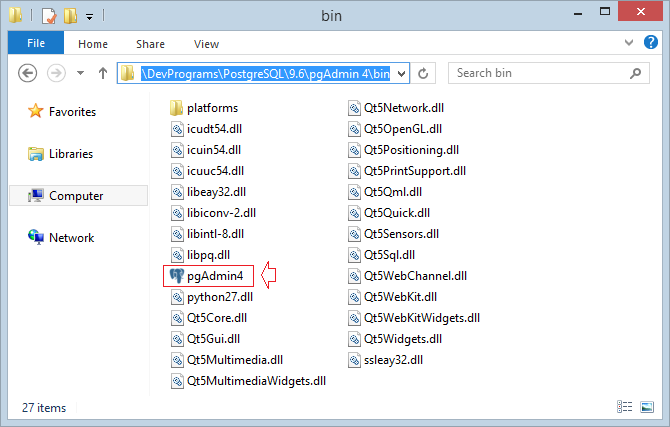The height and width of the screenshot is (427, 670).
Task: Select file named icuuc54.dll
Action: pyautogui.click(x=215, y=171)
